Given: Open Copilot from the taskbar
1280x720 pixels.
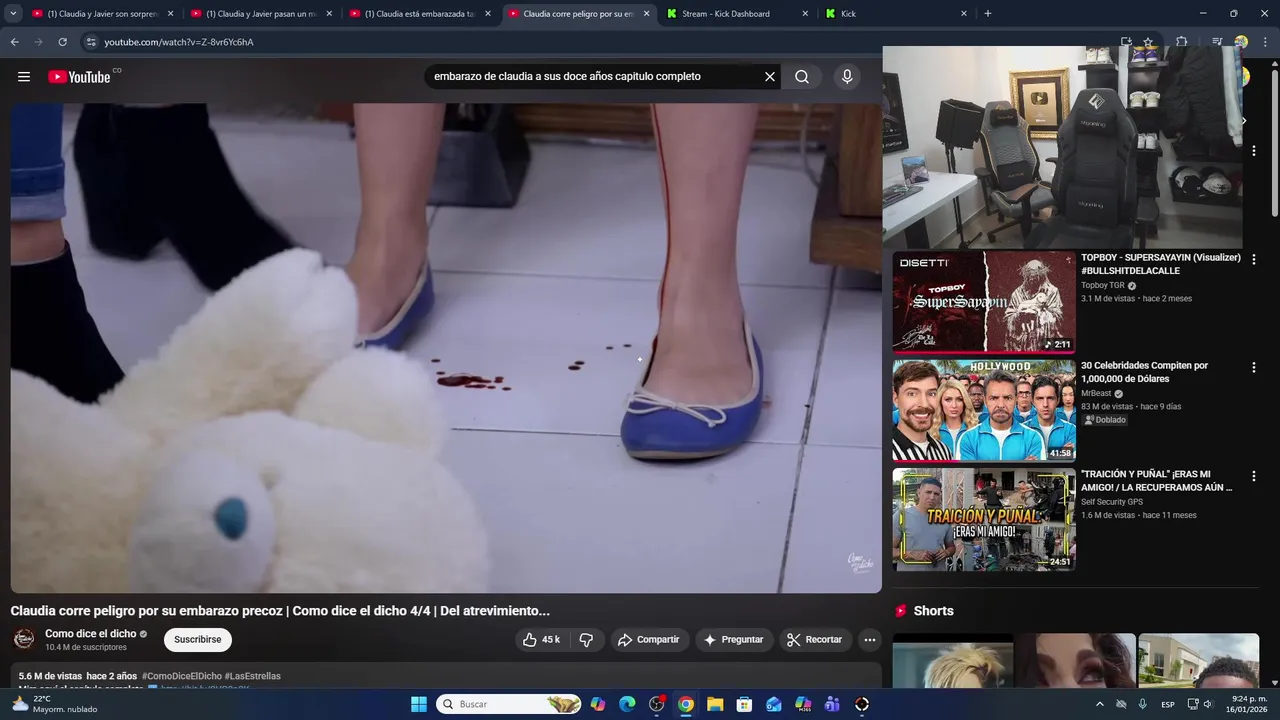Looking at the screenshot, I should [598, 704].
